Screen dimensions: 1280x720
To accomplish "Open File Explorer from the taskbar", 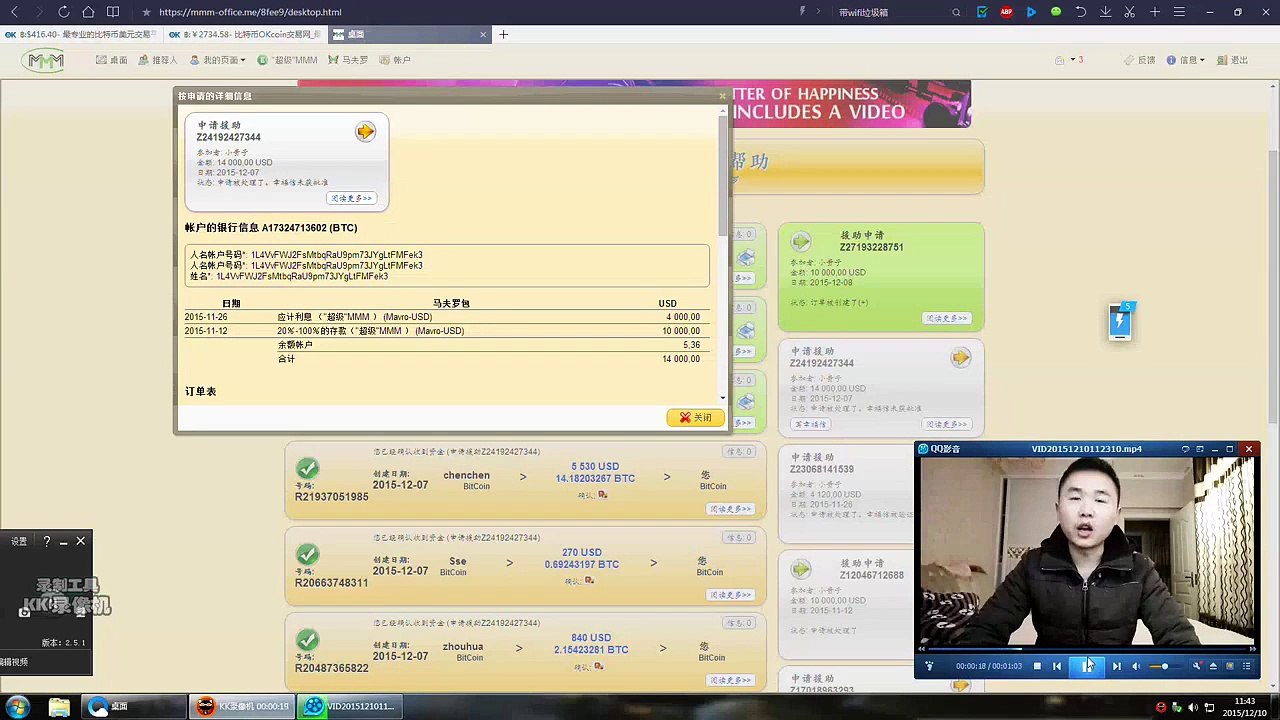I will pos(59,707).
